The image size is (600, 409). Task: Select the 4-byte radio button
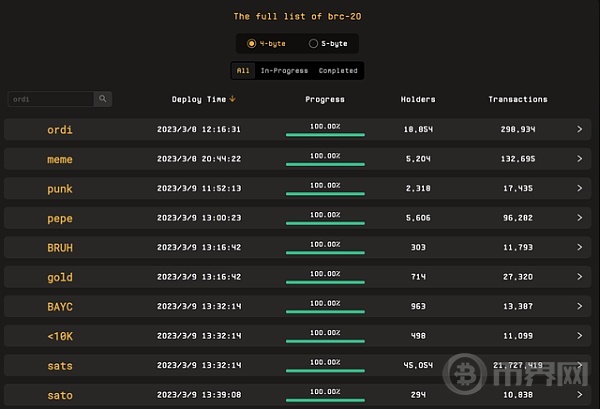coord(251,44)
